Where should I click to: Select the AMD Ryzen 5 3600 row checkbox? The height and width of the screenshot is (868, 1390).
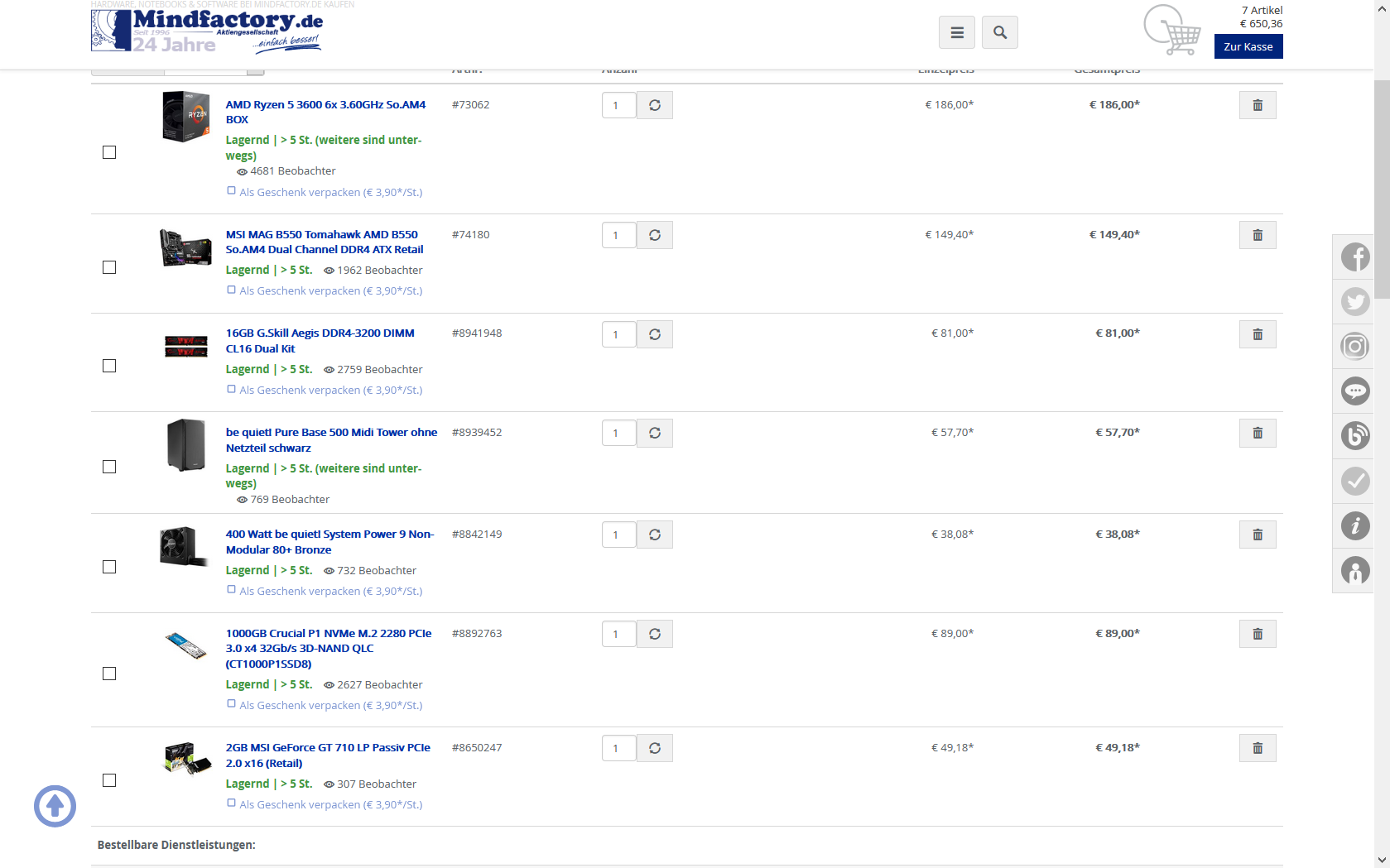(x=109, y=152)
